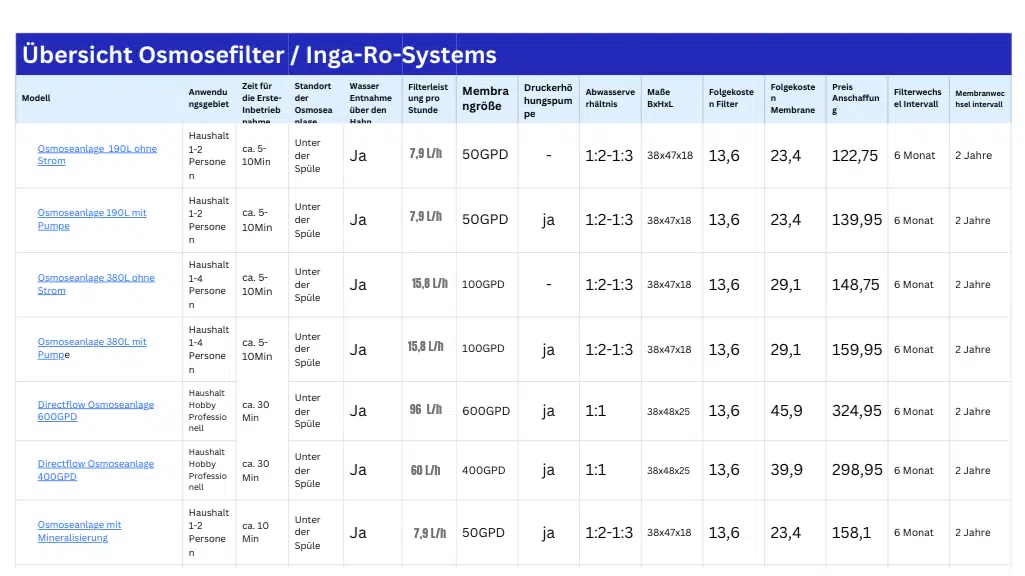The image size is (1025, 576).
Task: Click 50GPD in the 190L ohne Strom row
Action: coord(485,154)
